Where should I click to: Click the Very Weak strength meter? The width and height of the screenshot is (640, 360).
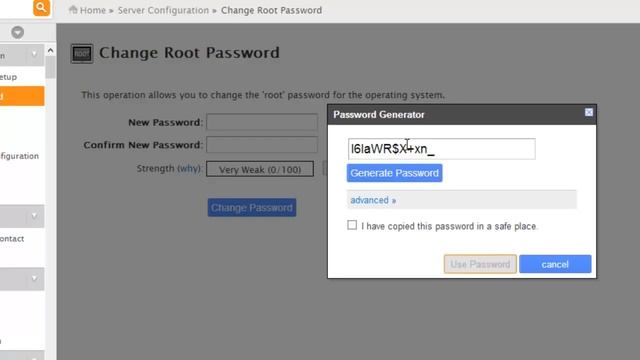point(260,169)
